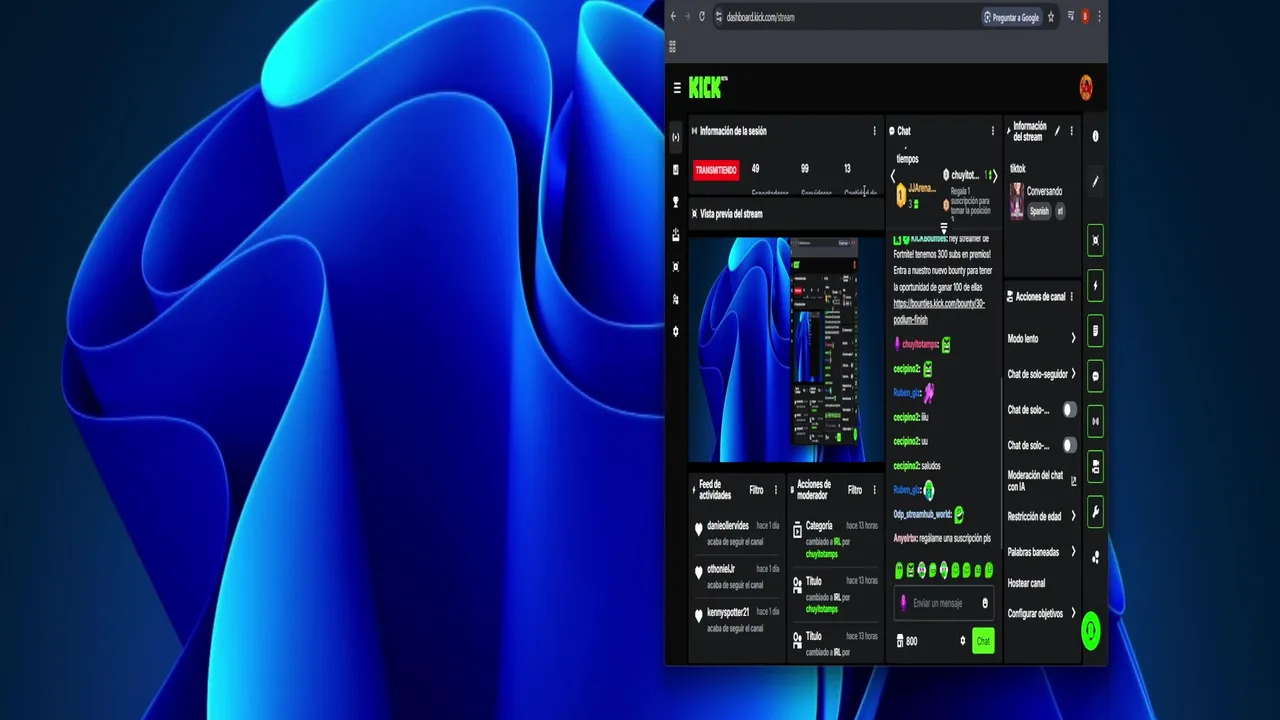Go to previous leaderboard with the left chevron
The height and width of the screenshot is (720, 1280).
click(893, 176)
